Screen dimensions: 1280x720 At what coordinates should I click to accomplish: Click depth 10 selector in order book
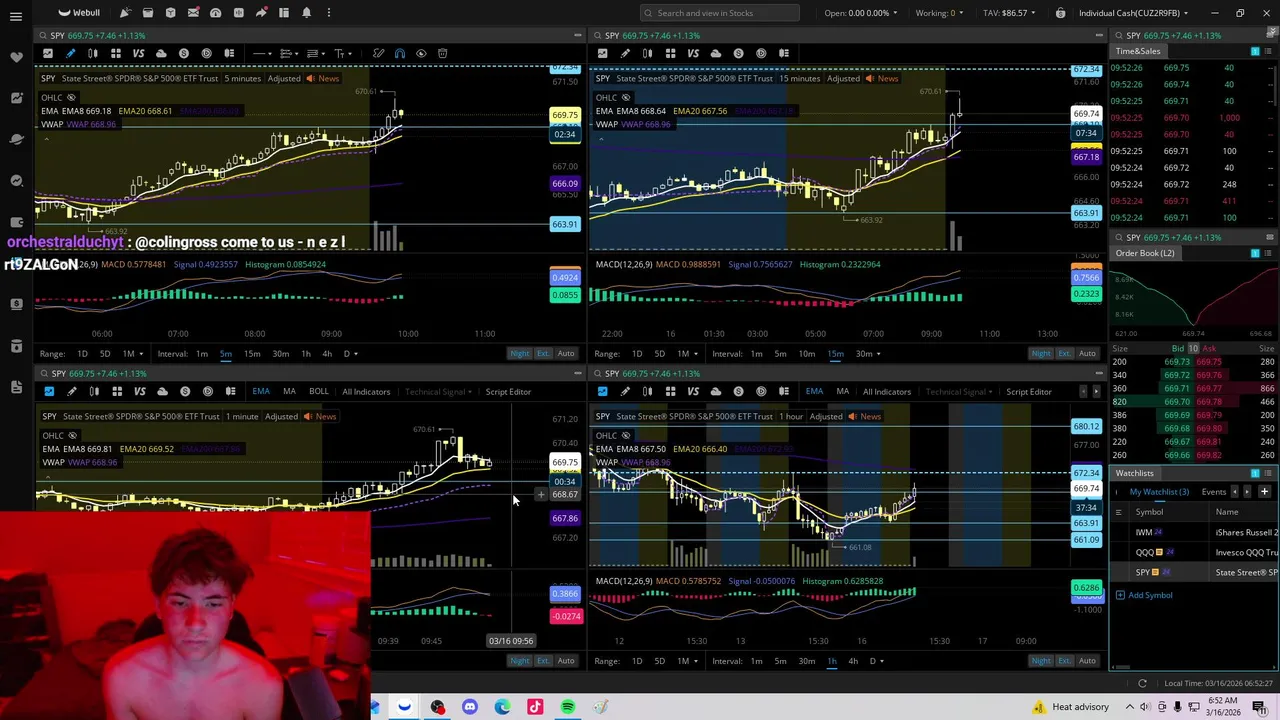pyautogui.click(x=1193, y=348)
